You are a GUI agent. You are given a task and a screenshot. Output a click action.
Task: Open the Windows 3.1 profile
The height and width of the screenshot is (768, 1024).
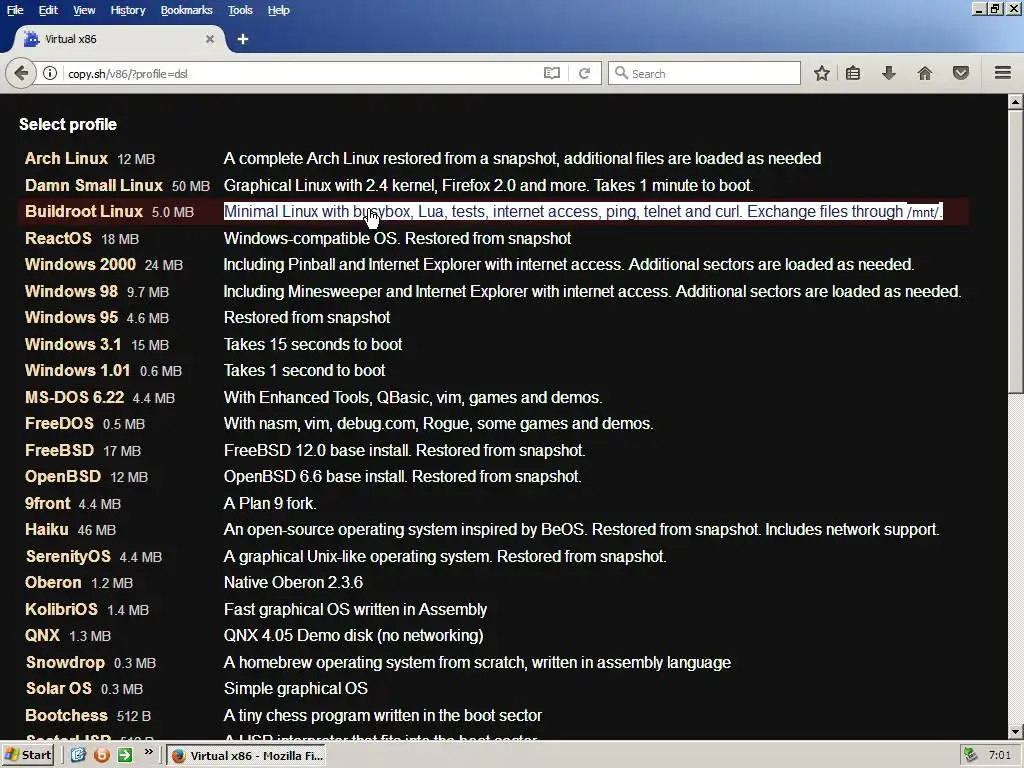click(73, 344)
